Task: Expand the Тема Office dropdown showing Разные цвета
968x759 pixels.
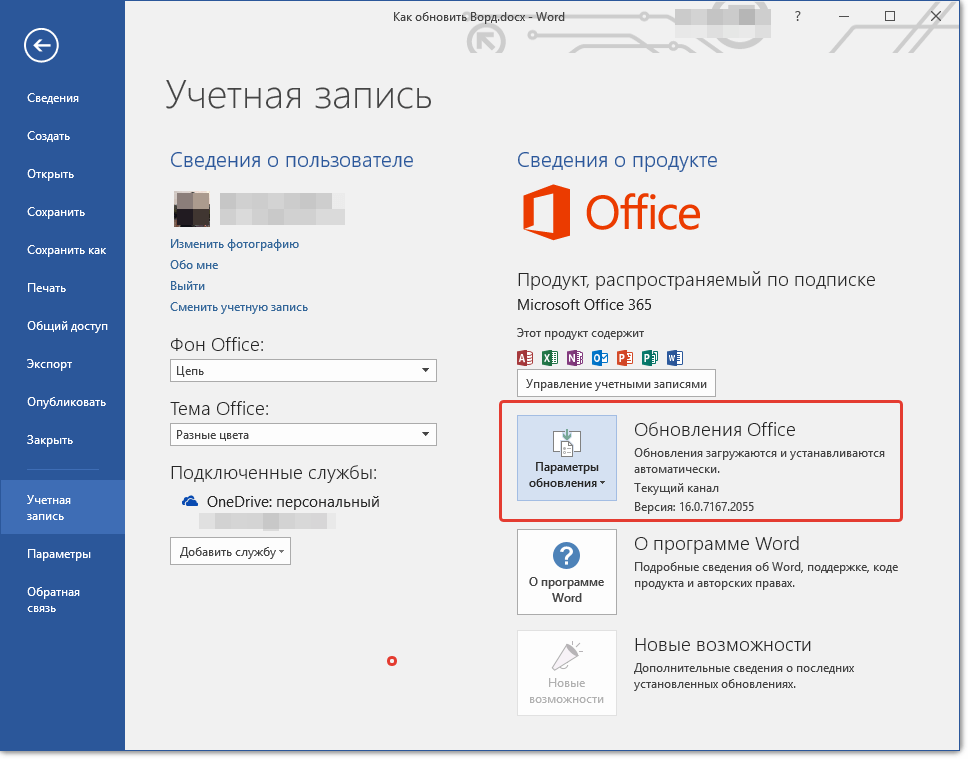Action: point(303,435)
